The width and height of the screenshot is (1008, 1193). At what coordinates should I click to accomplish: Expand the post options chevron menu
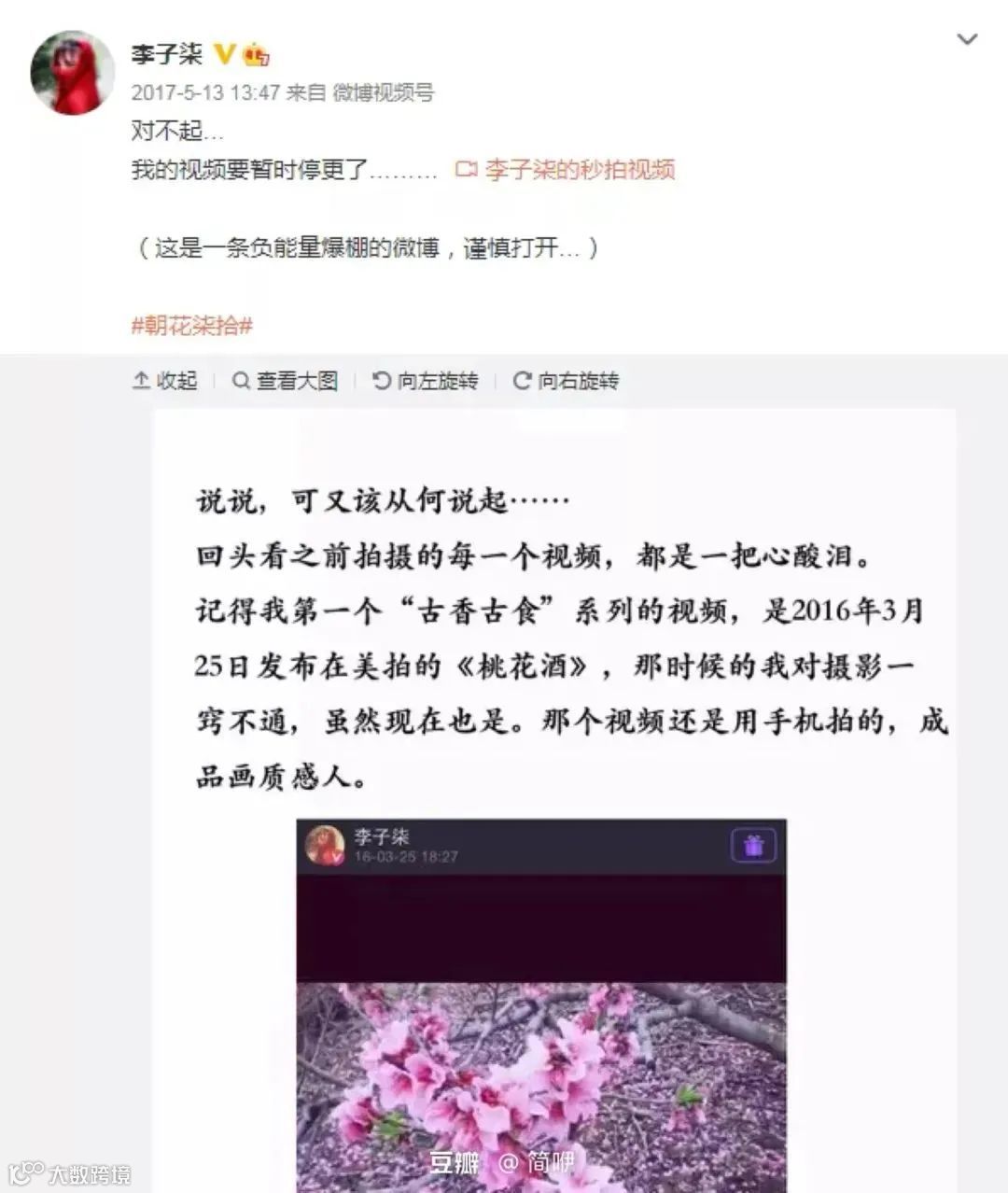pyautogui.click(x=968, y=39)
